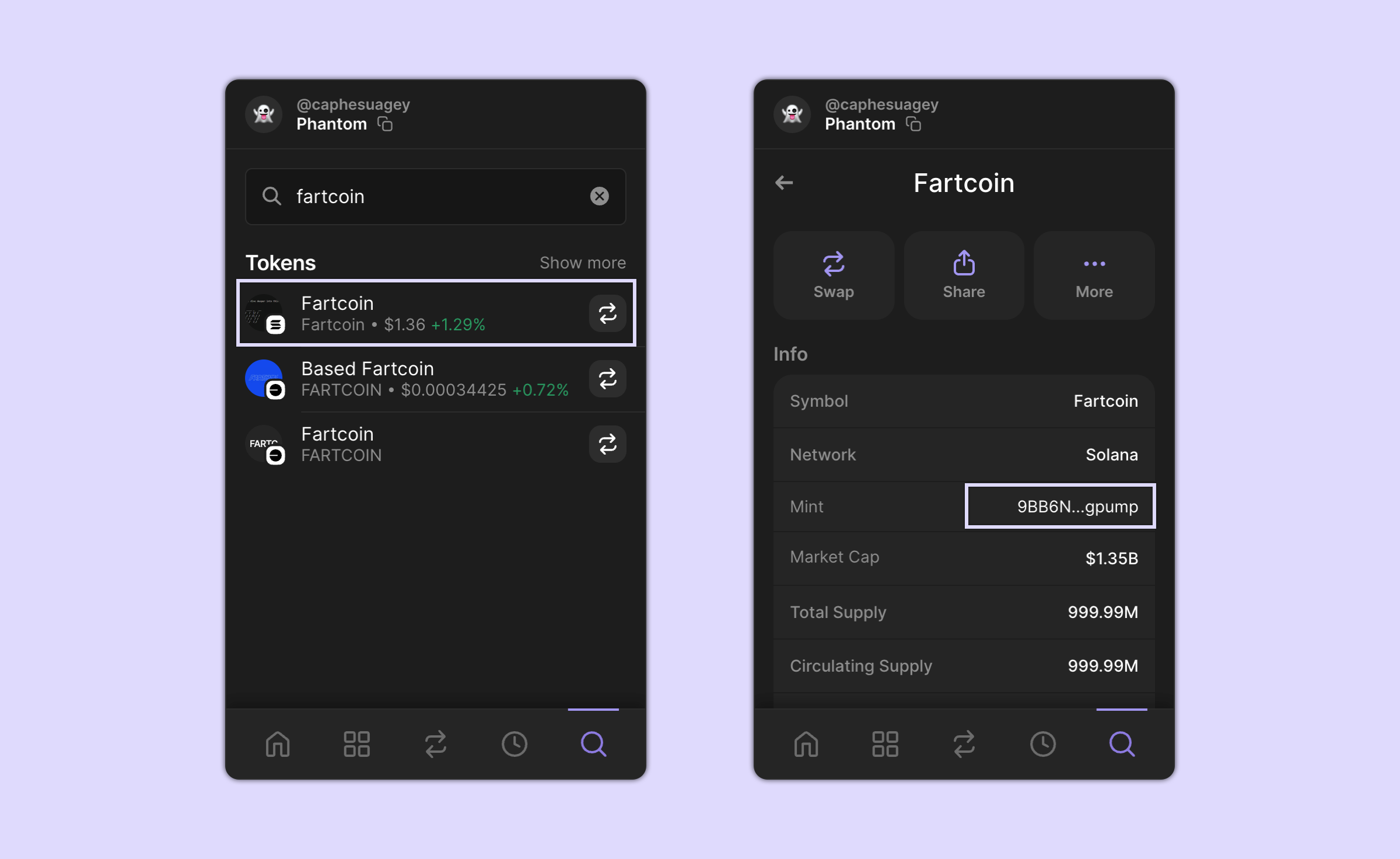Click @caphesuagey username in left panel

coord(353,104)
